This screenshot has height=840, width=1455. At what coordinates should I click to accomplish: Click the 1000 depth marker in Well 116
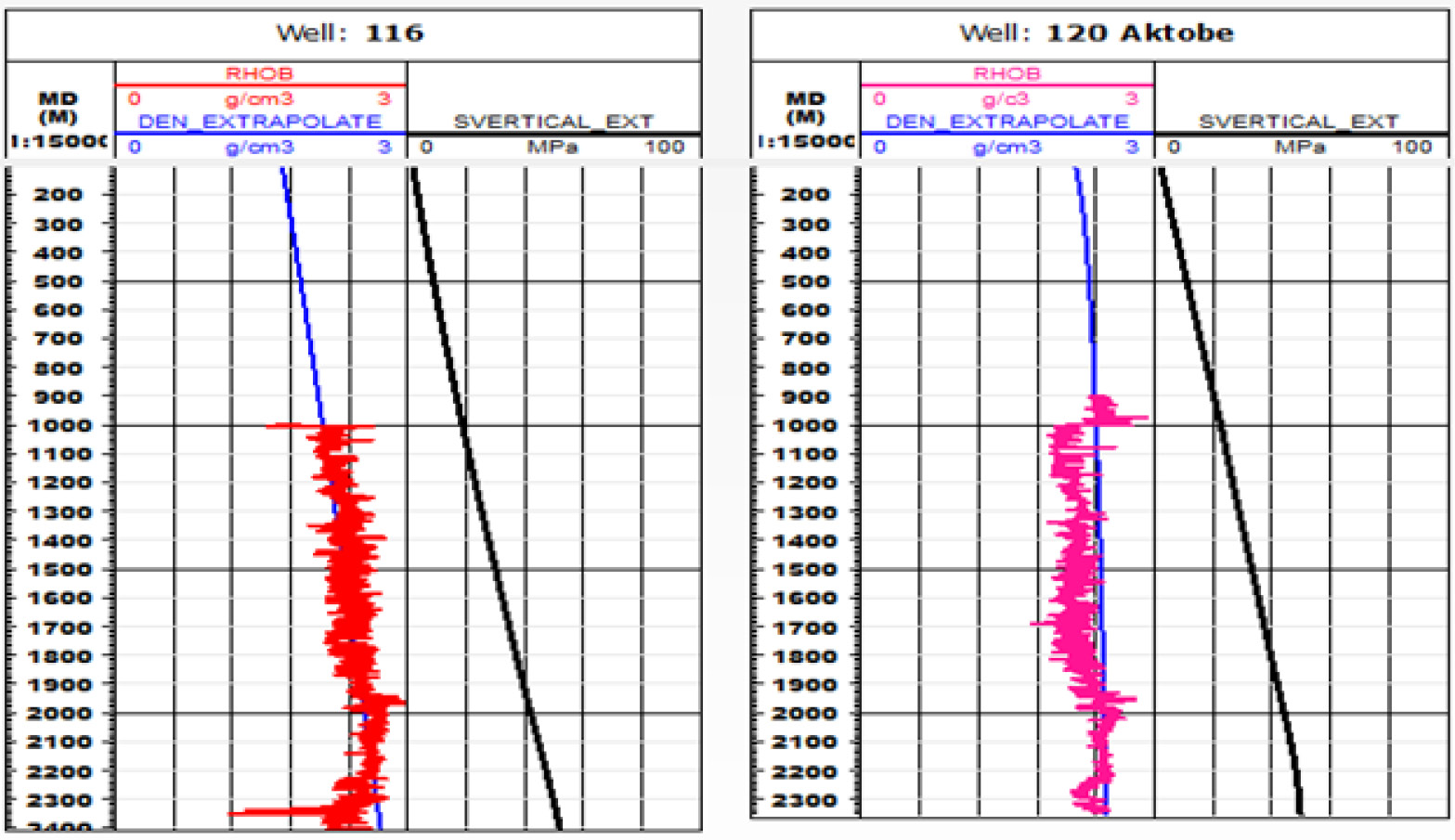(x=62, y=426)
